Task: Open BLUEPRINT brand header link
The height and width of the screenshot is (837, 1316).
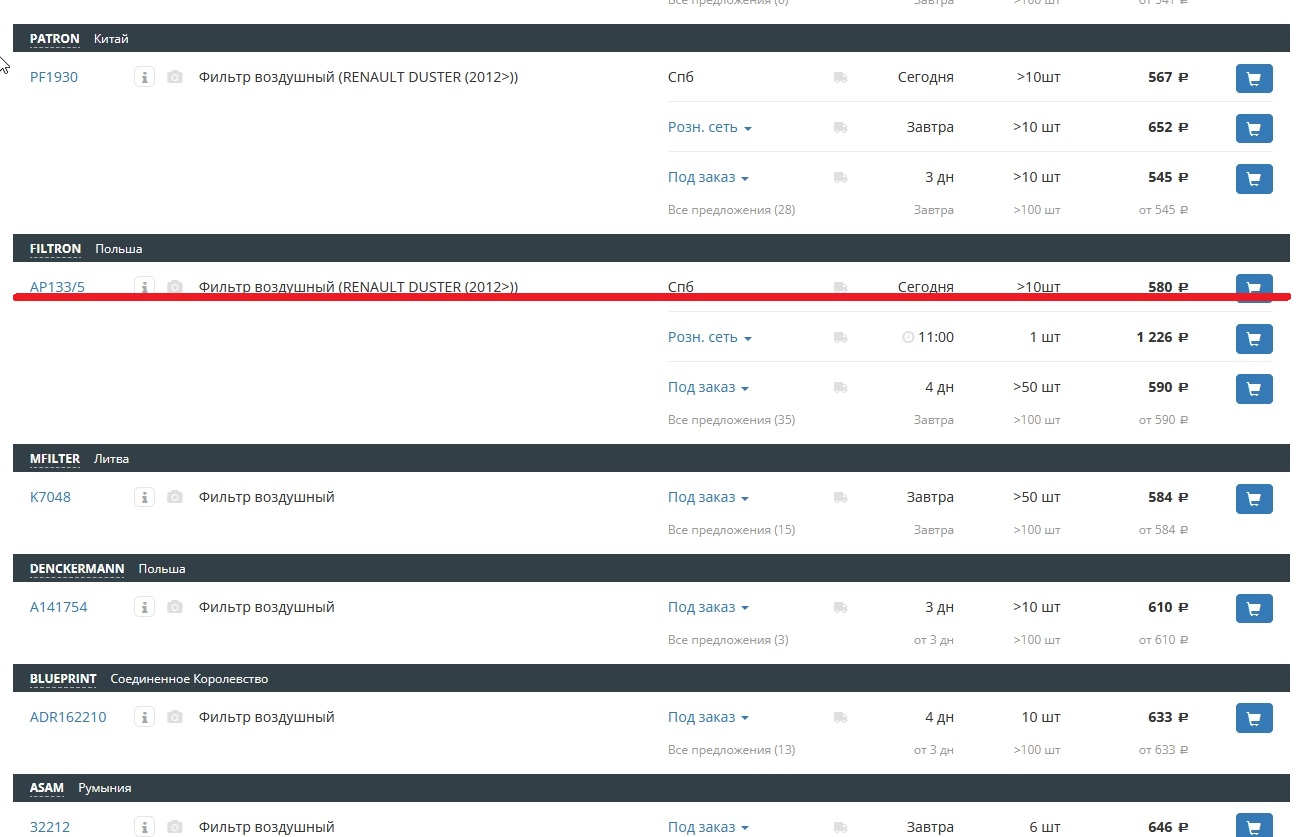Action: (63, 679)
